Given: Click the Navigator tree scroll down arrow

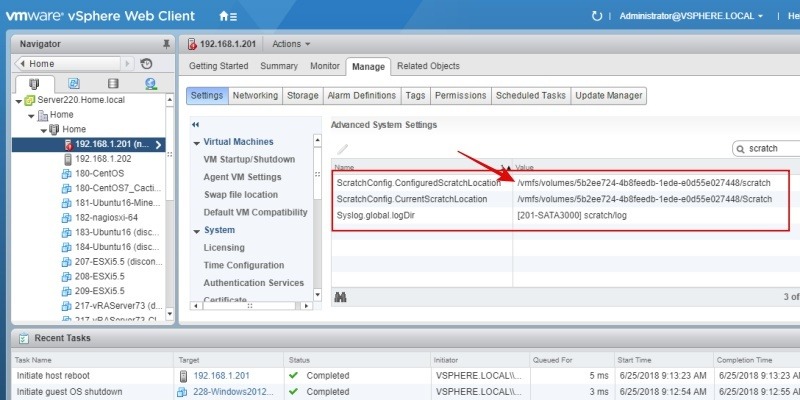Looking at the screenshot, I should coord(170,314).
